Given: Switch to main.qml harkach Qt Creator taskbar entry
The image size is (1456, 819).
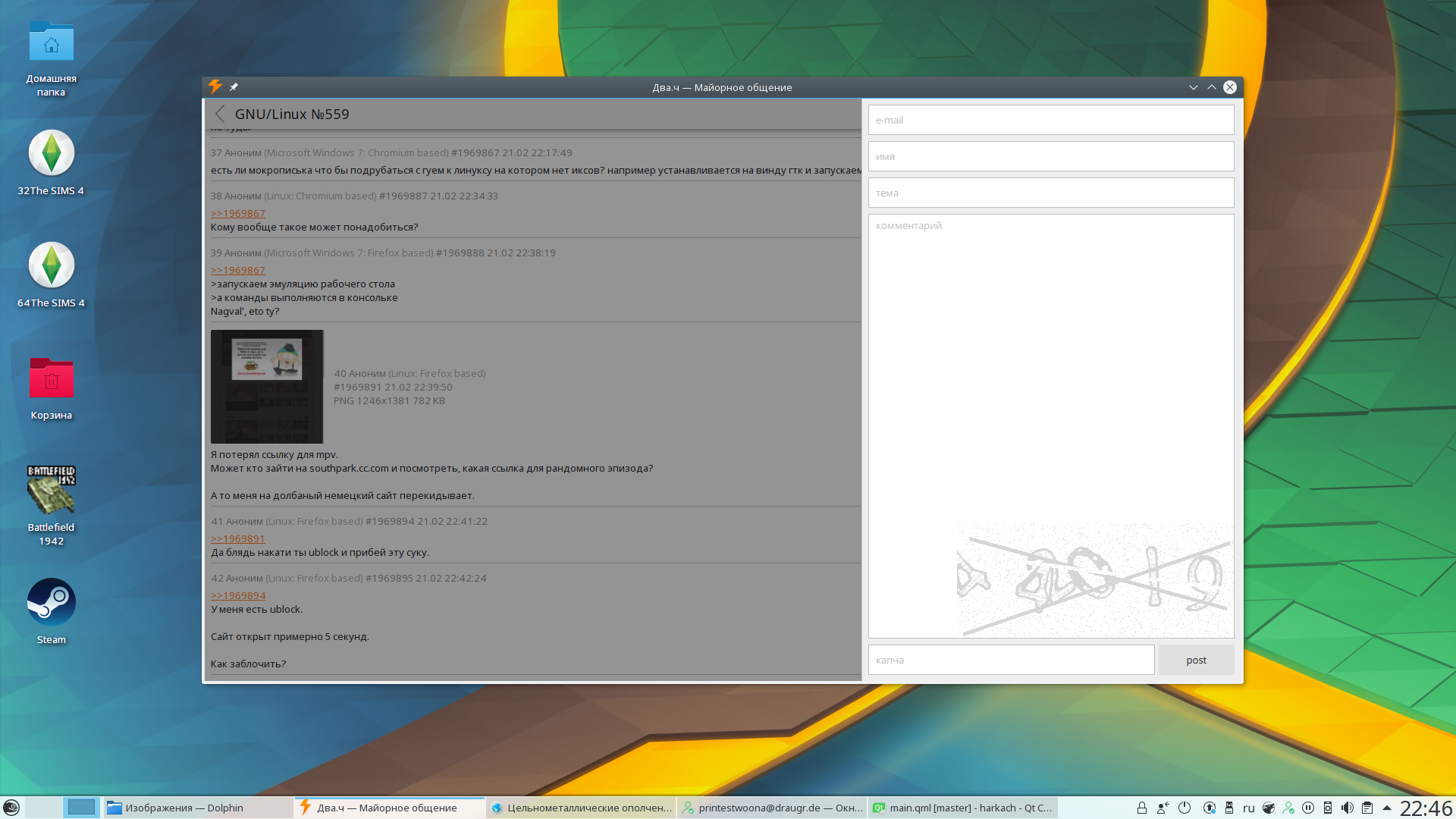Looking at the screenshot, I should pyautogui.click(x=963, y=808).
